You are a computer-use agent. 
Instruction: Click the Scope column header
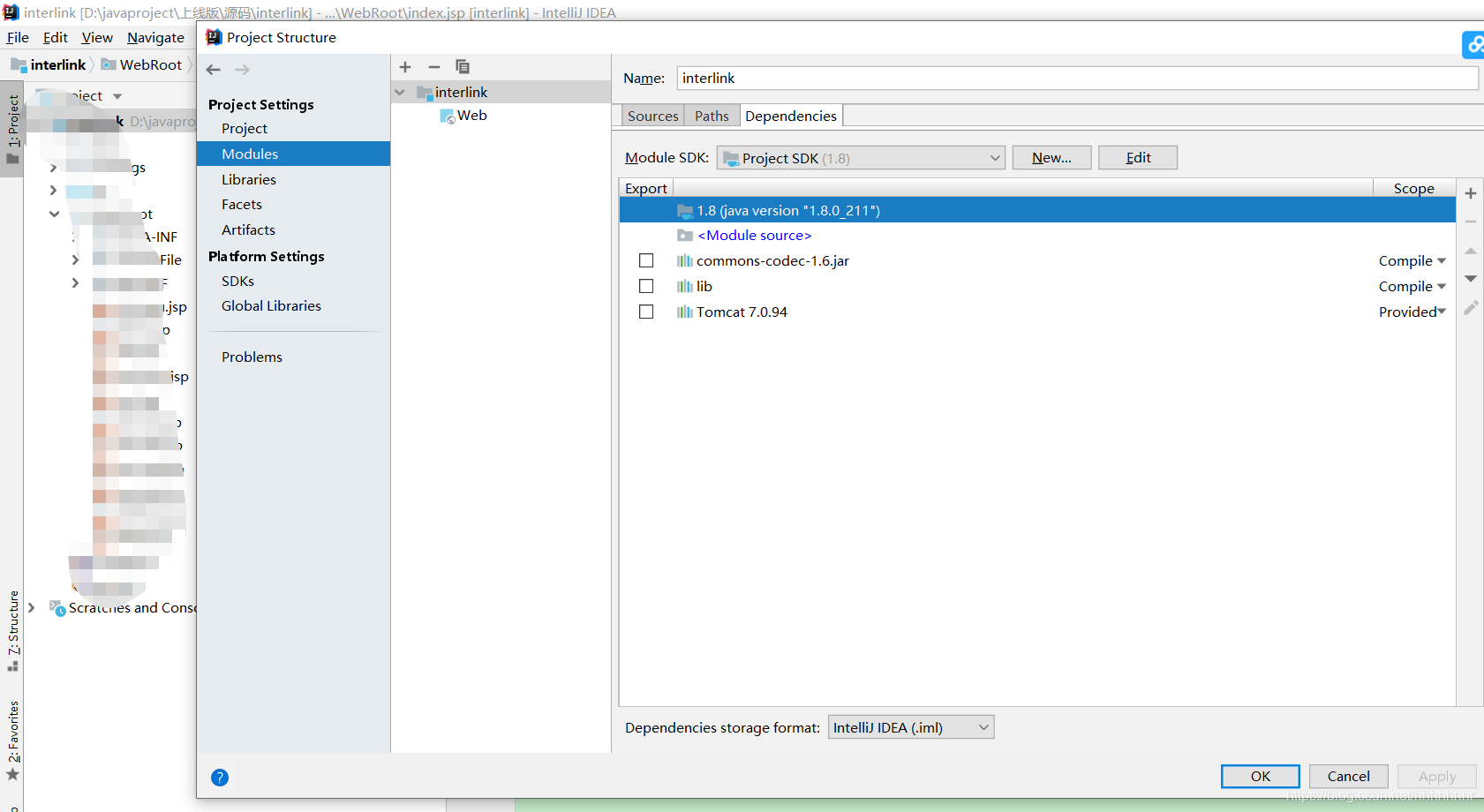click(x=1413, y=188)
